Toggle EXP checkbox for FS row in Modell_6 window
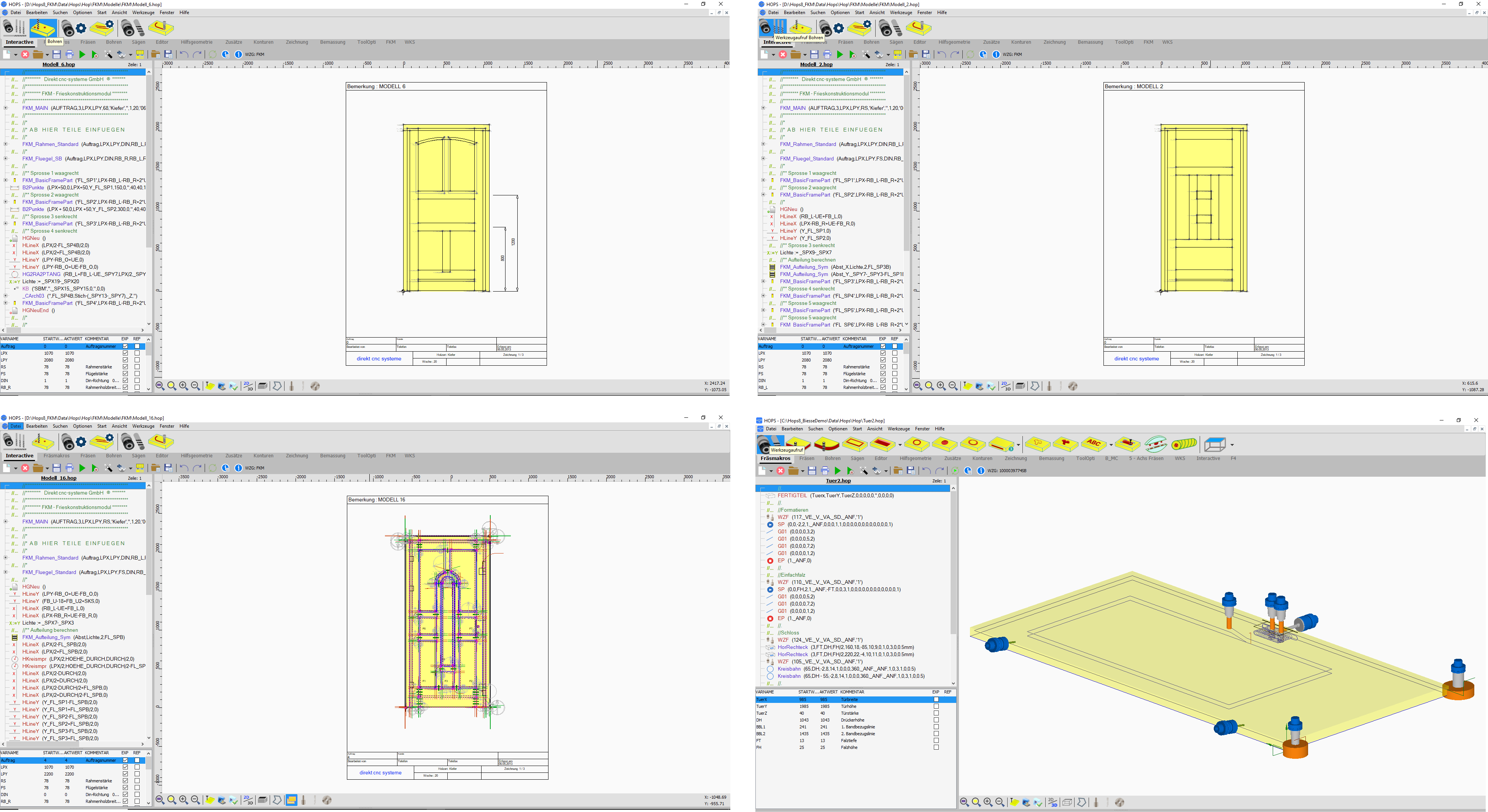The image size is (1488, 812). coord(126,374)
